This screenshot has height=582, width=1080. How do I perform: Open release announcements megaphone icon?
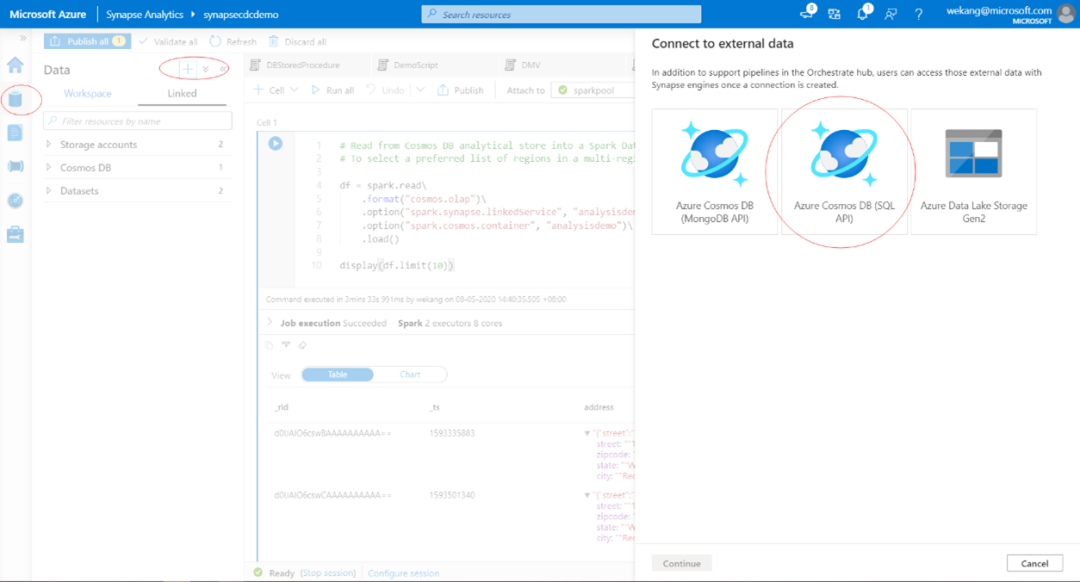coord(806,13)
